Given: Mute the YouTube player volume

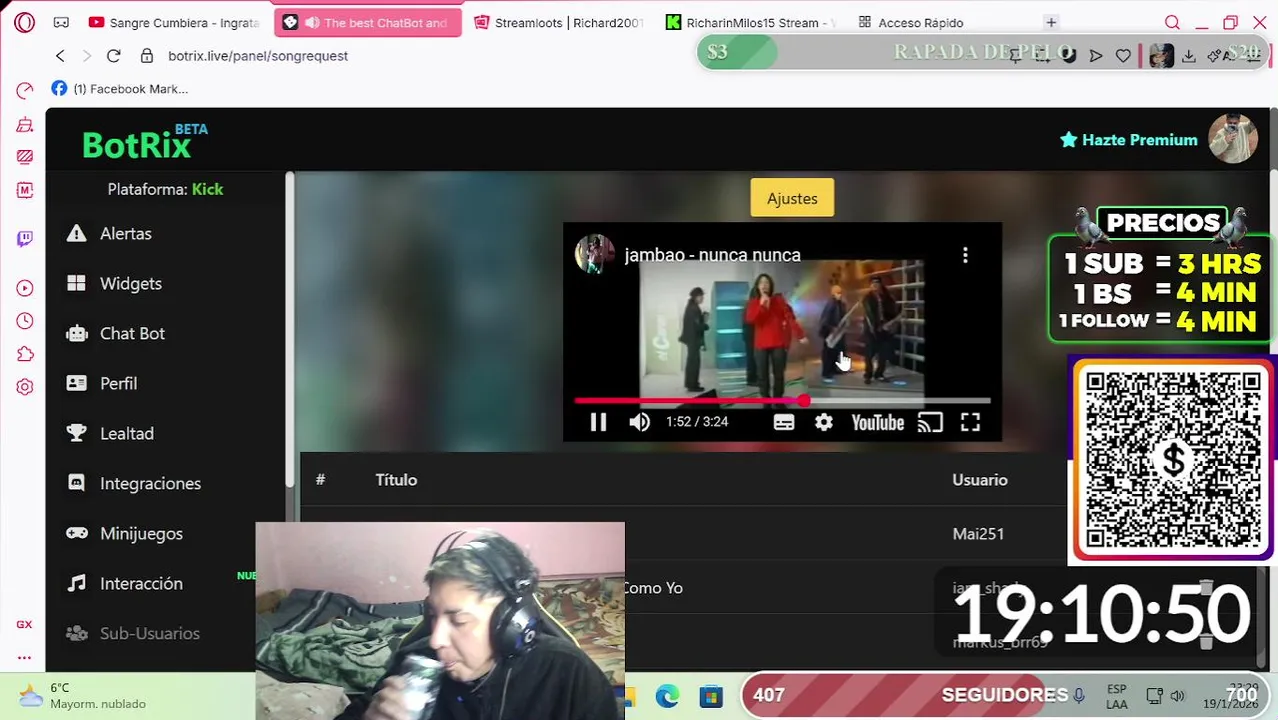Looking at the screenshot, I should [640, 423].
